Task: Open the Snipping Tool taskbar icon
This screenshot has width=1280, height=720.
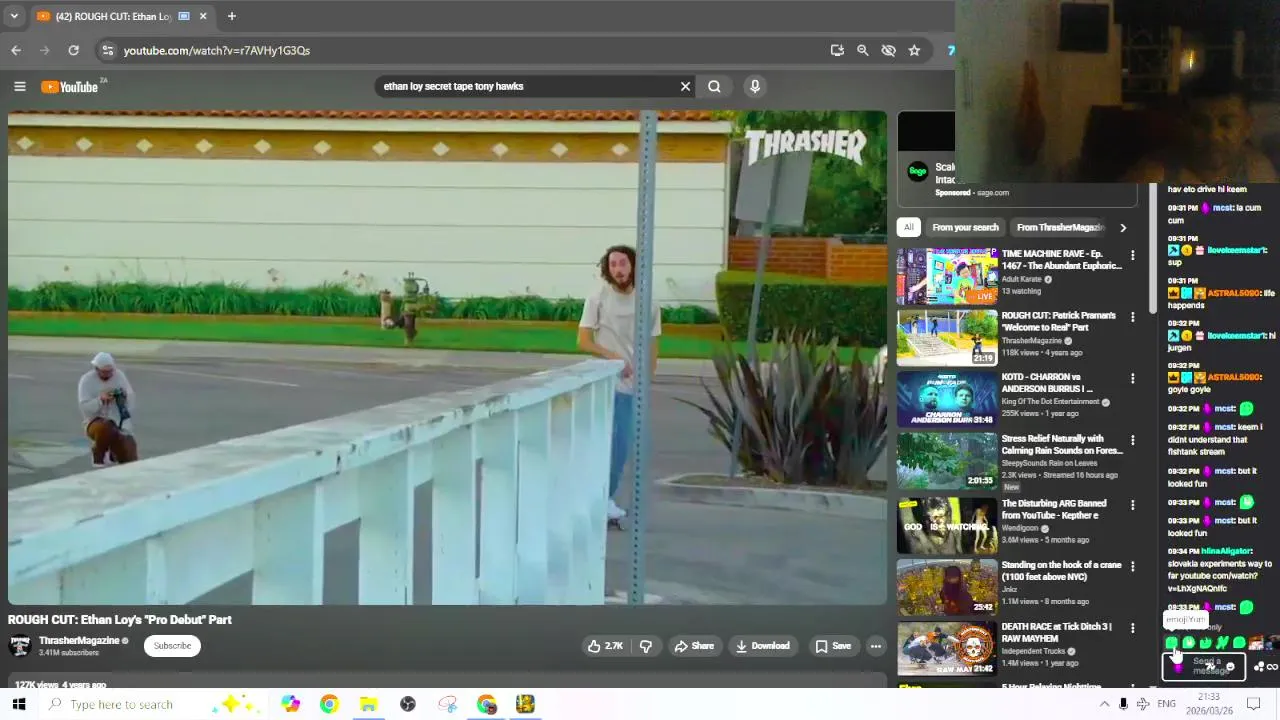Action: 447,704
